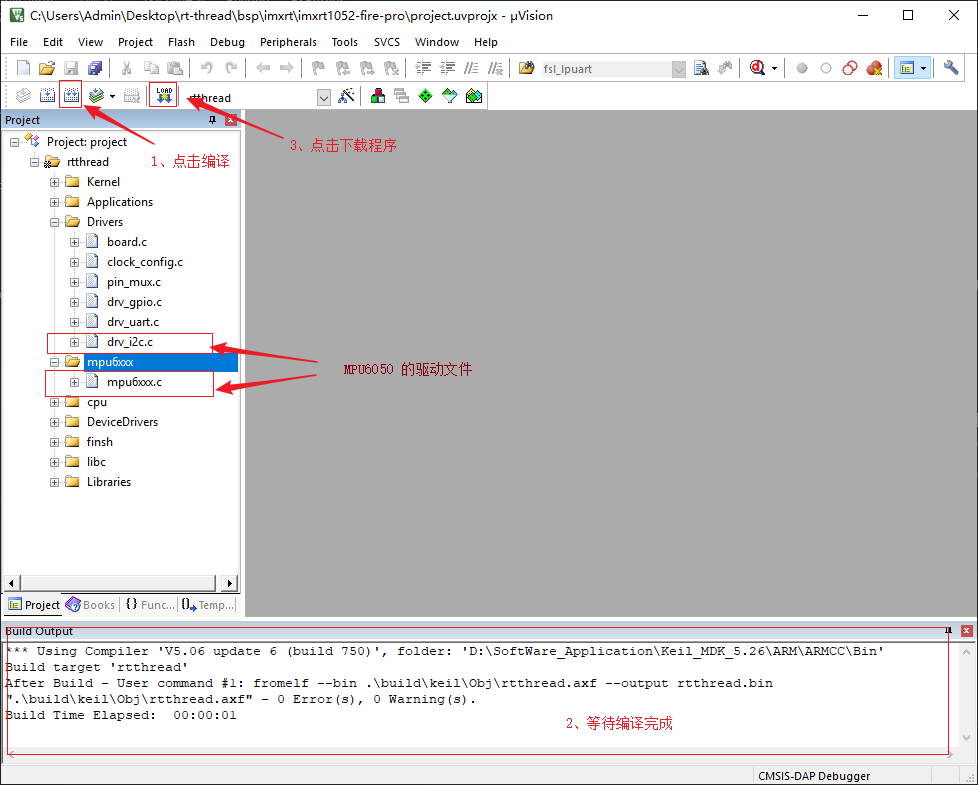Screen dimensions: 978x785
Task: Click the Rebuild all target files icon
Action: coord(71,96)
